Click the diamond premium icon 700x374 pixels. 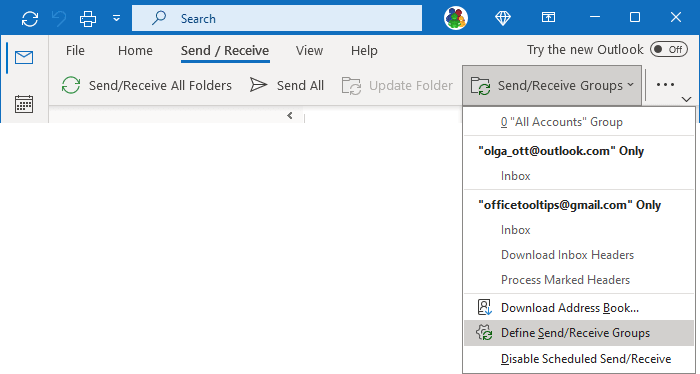point(503,18)
